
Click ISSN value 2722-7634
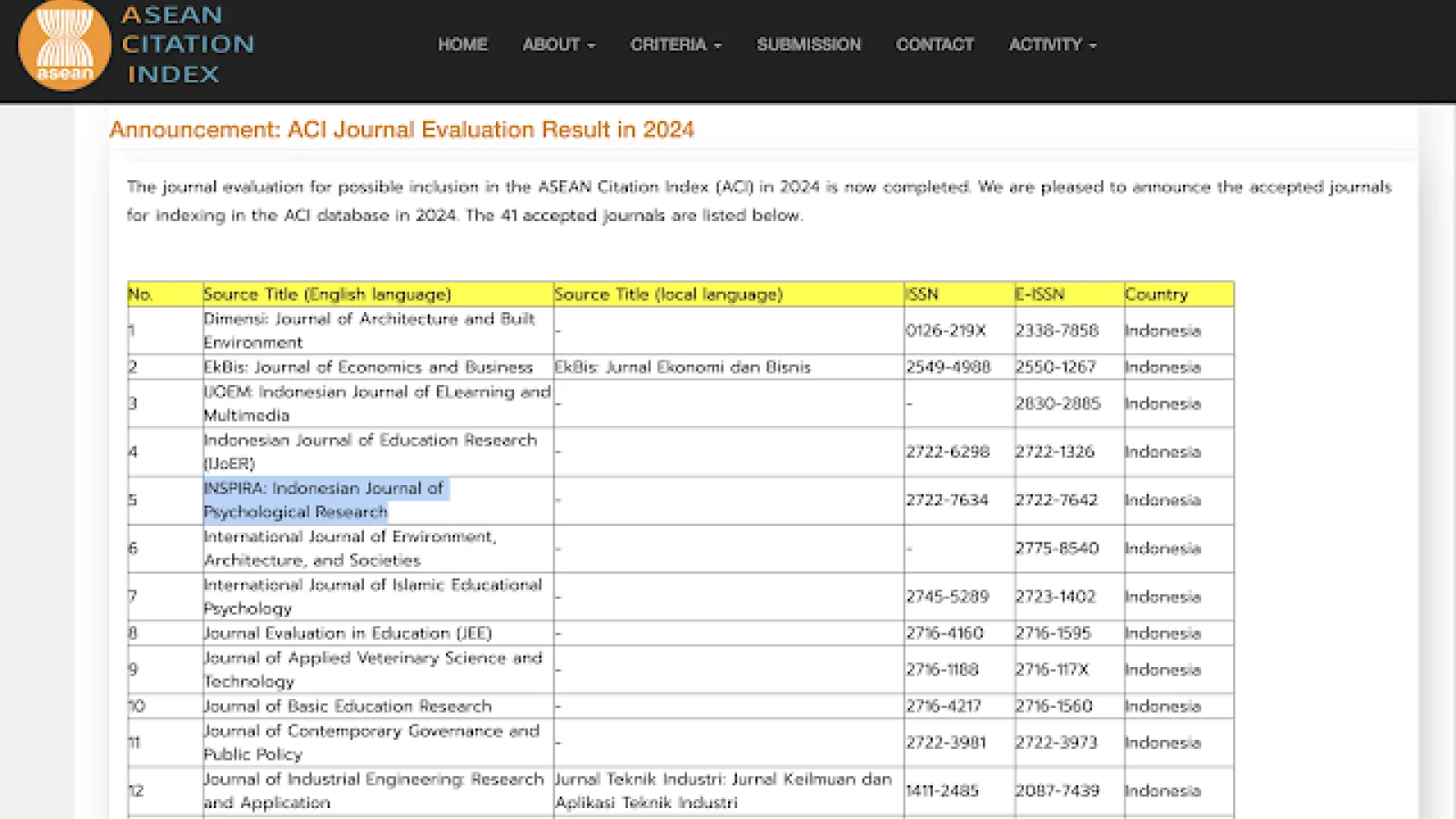coord(946,500)
